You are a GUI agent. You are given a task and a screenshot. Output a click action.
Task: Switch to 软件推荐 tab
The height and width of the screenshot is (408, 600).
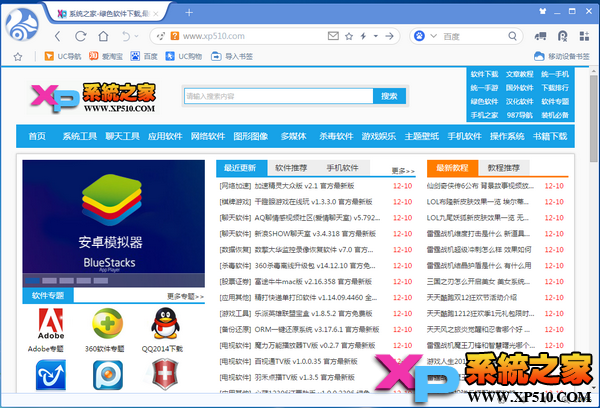coord(291,168)
